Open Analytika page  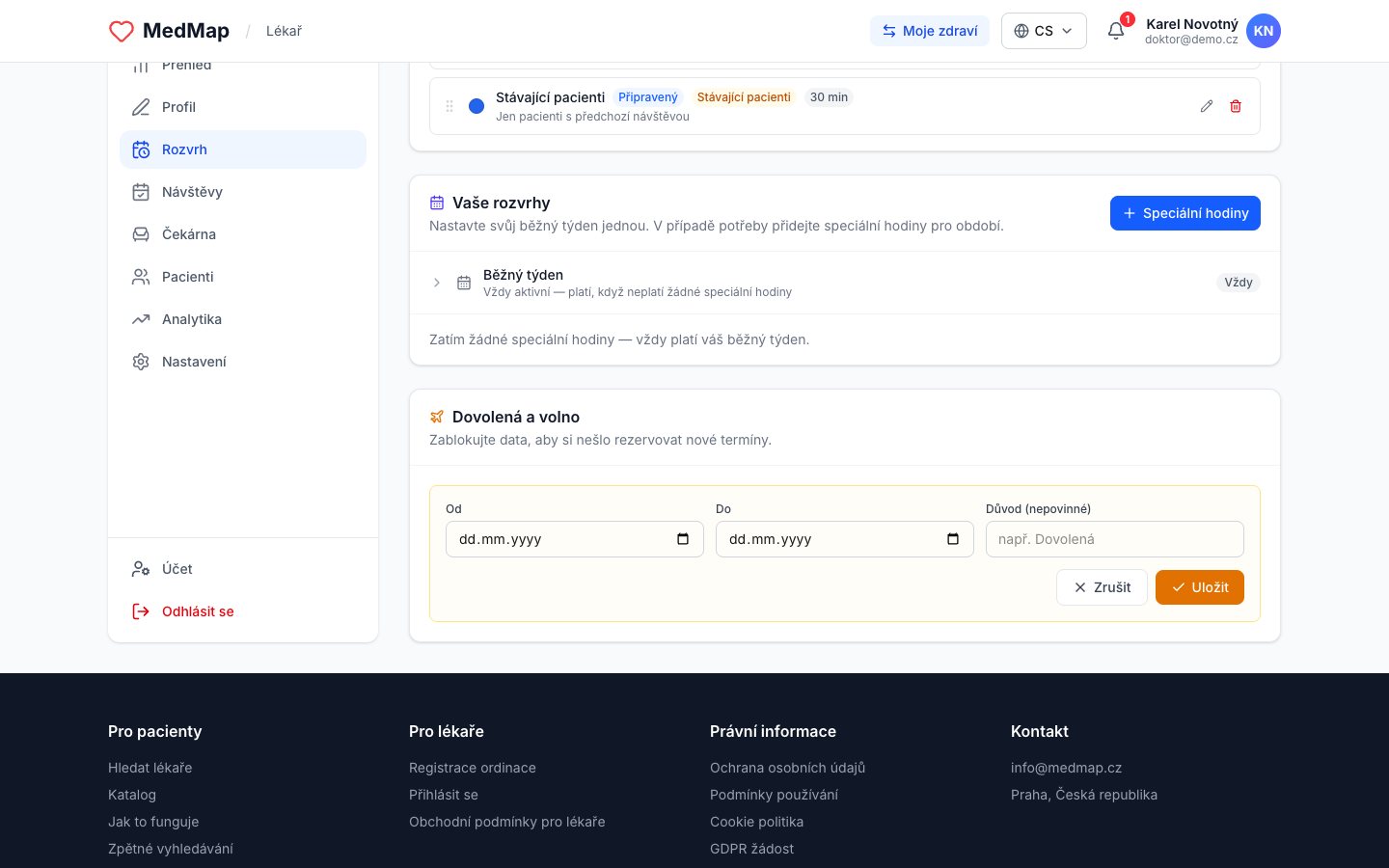click(x=243, y=319)
